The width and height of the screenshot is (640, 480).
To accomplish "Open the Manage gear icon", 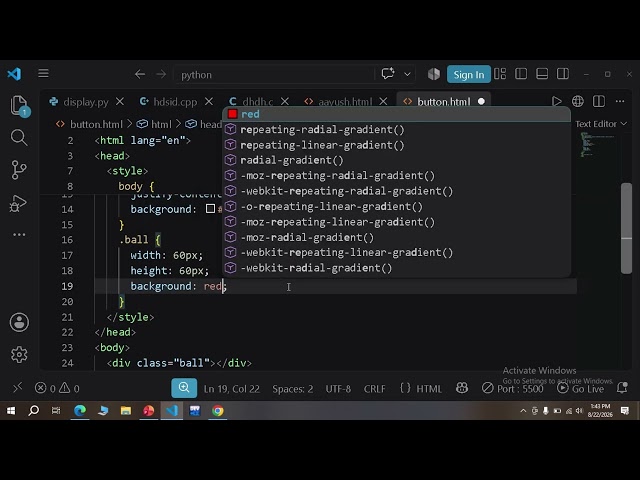I will [x=19, y=354].
